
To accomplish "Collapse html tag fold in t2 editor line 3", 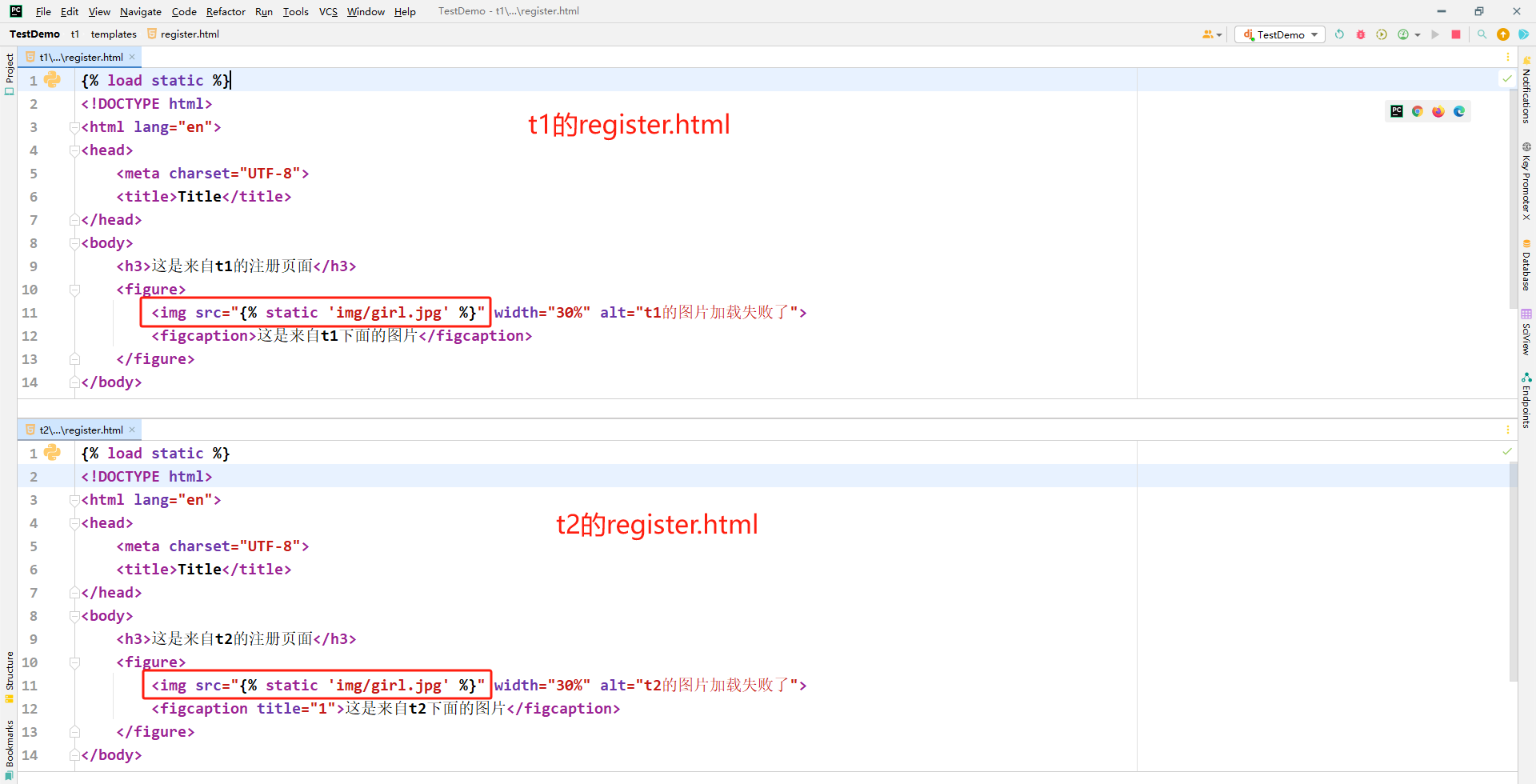I will (x=74, y=500).
